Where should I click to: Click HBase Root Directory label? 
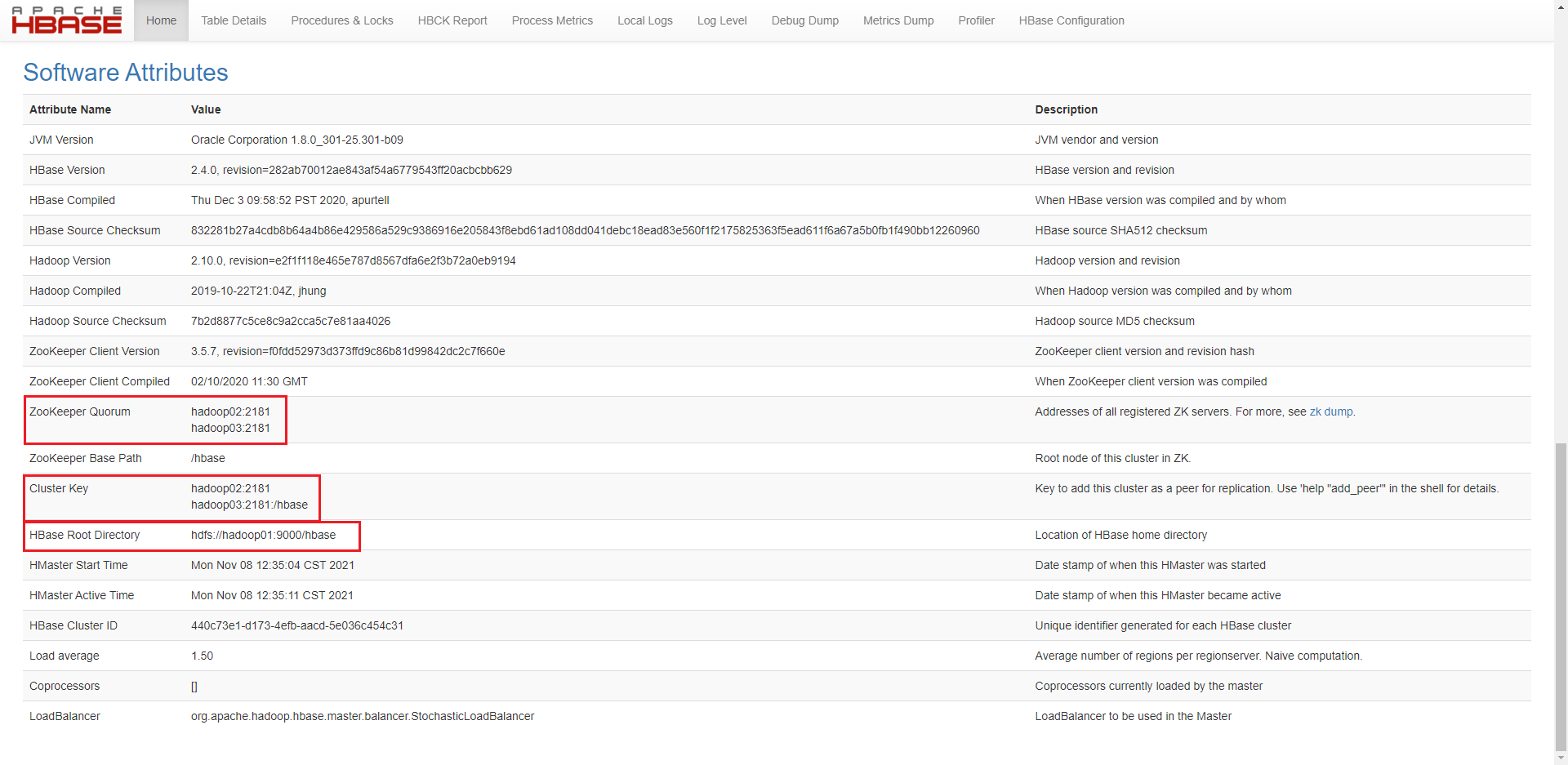tap(85, 535)
